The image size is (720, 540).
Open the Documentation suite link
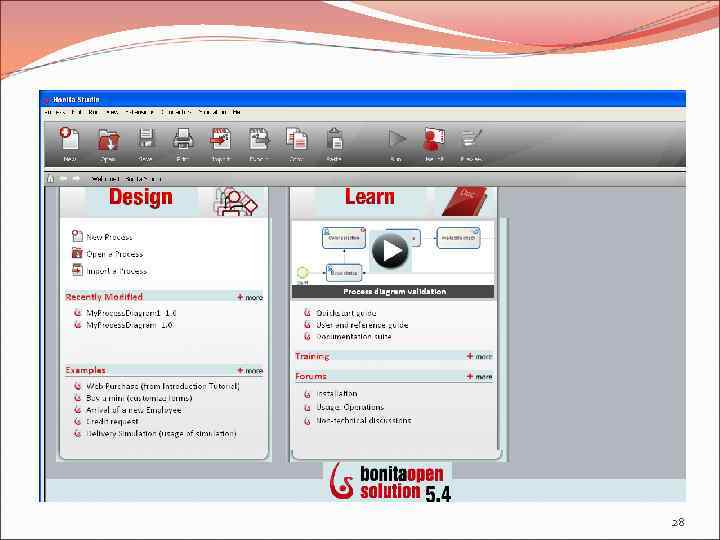354,337
